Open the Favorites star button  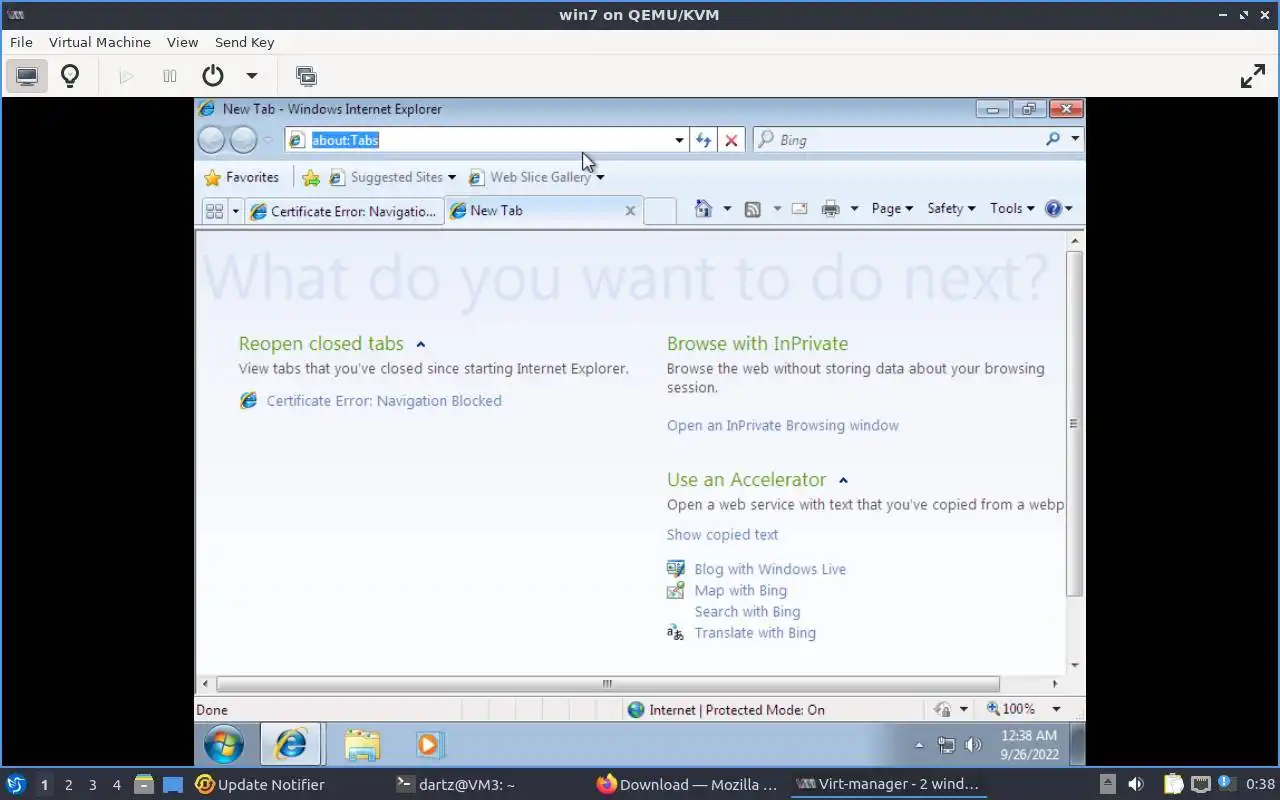coord(241,177)
